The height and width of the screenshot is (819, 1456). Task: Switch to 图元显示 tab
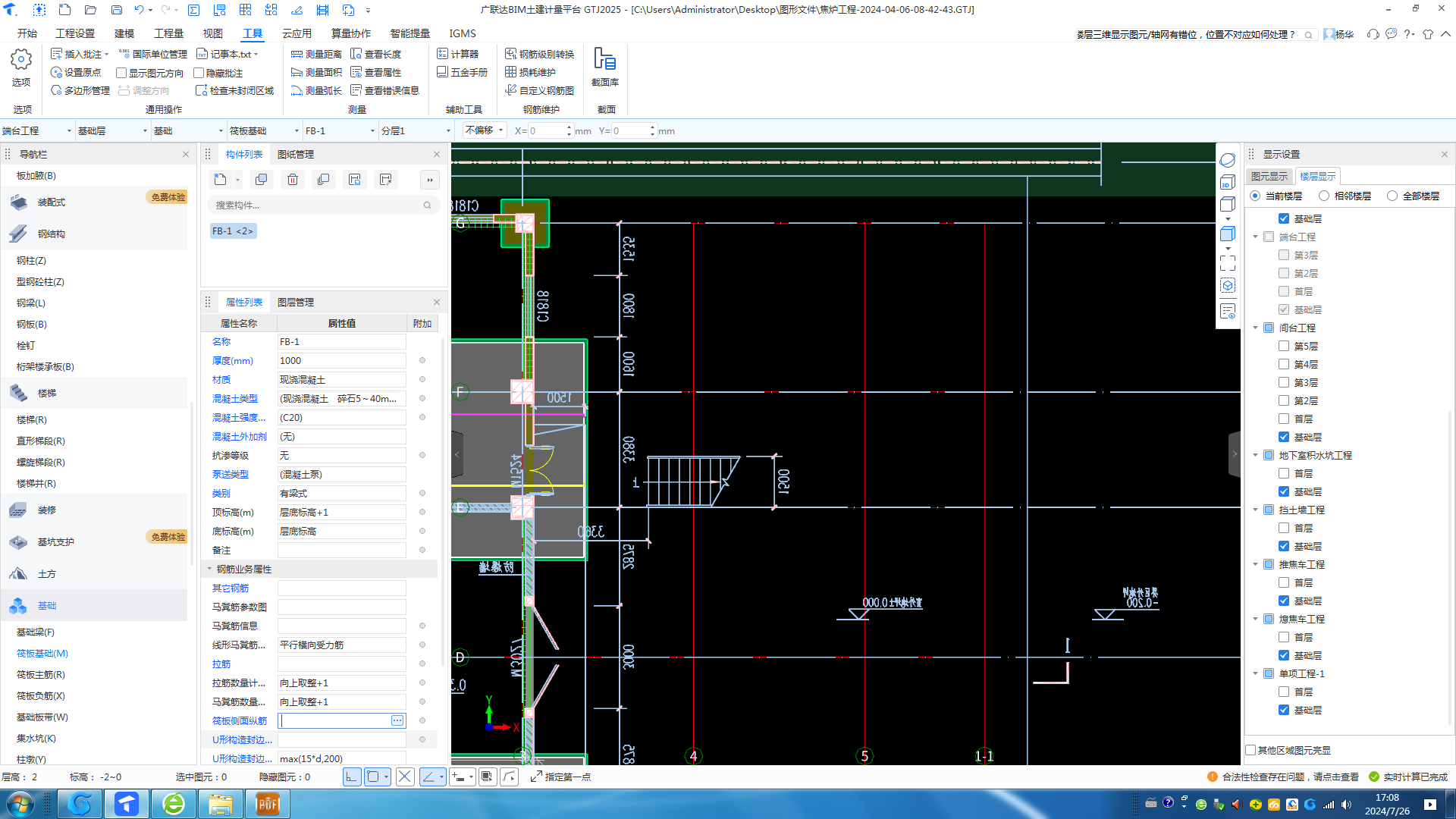point(1269,176)
